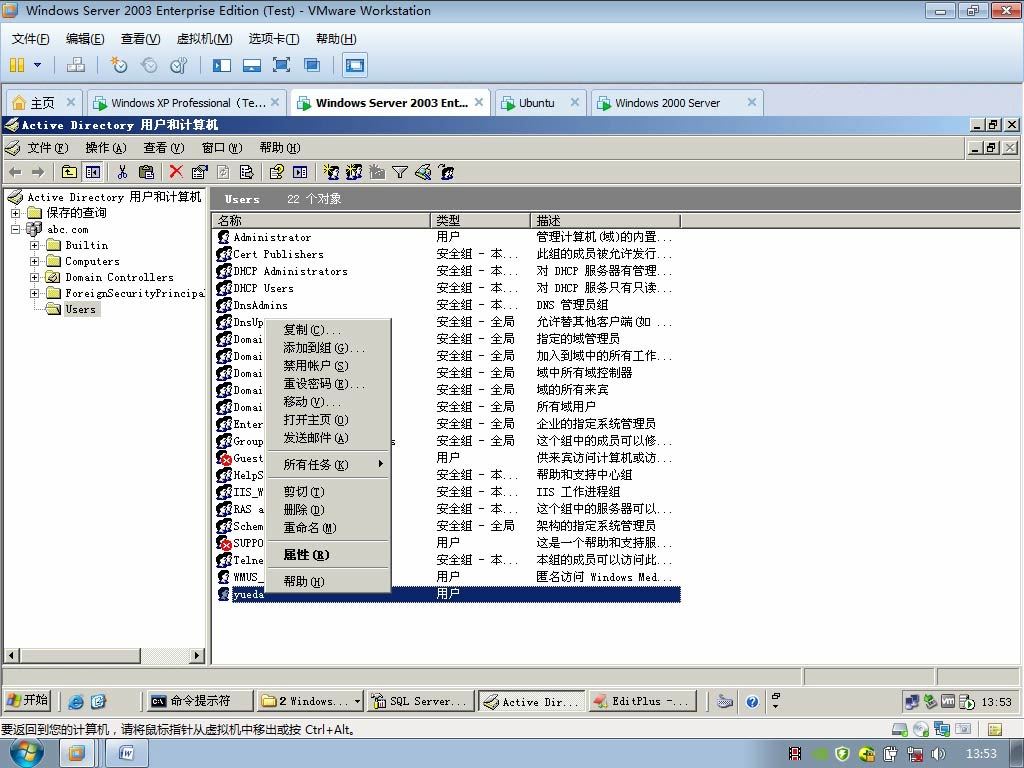Screen dimensions: 1024x768
Task: Switch to the Windows 2000 Server tab
Action: pos(667,103)
